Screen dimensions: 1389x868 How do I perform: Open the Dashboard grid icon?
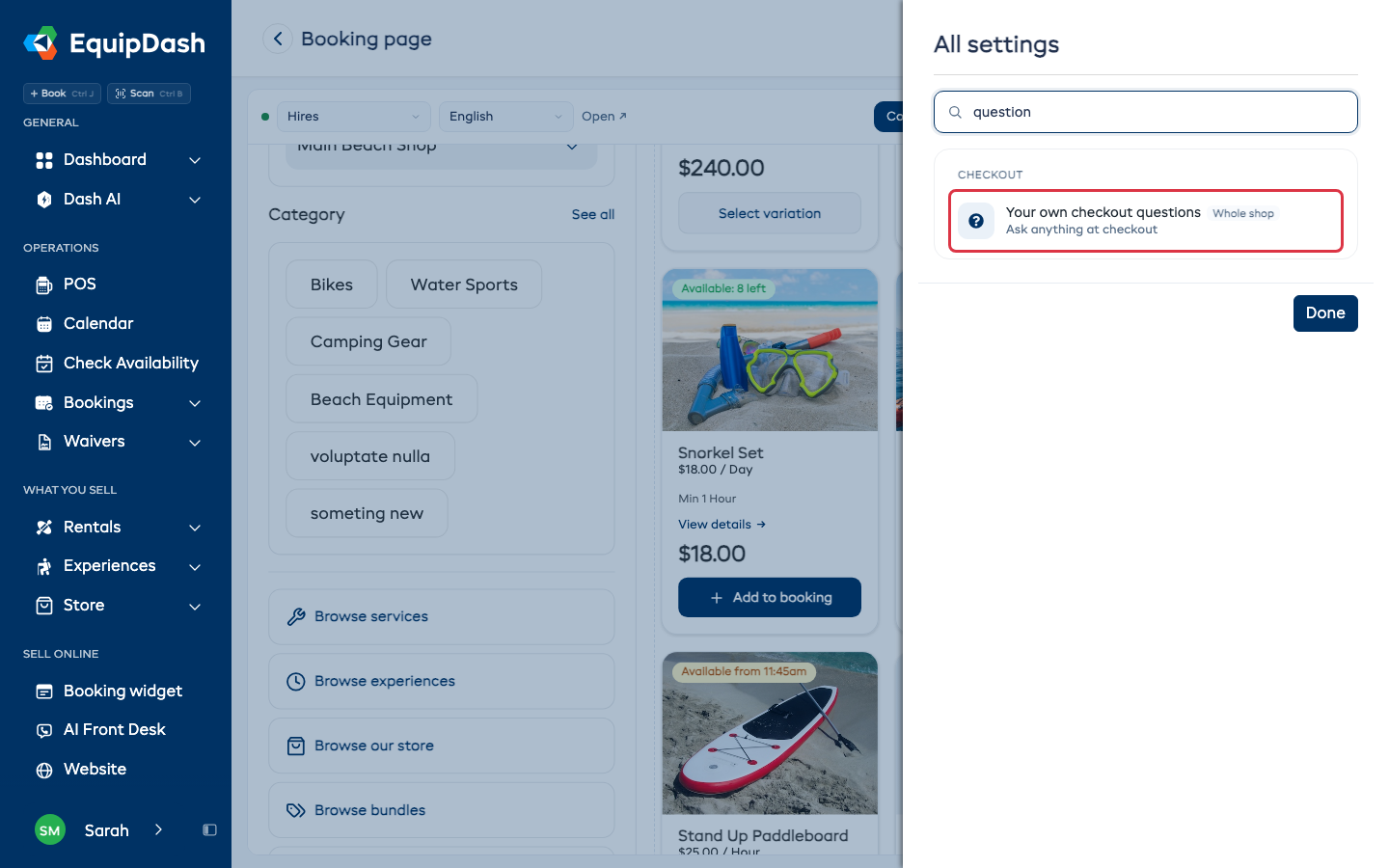click(x=44, y=160)
